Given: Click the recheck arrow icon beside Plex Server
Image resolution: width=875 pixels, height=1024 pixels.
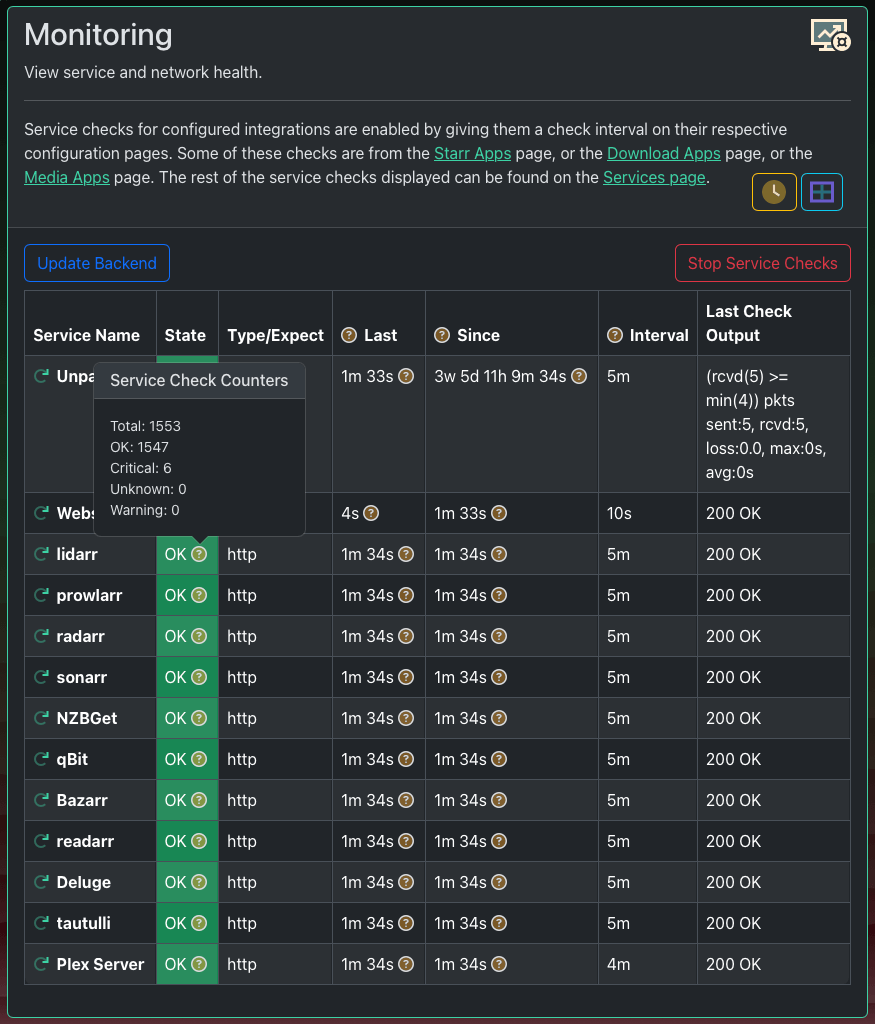Looking at the screenshot, I should tap(42, 964).
